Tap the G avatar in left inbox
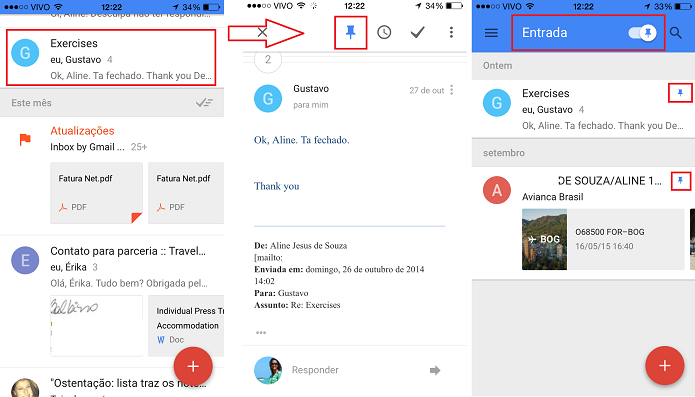This screenshot has width=695, height=397. [x=25, y=53]
